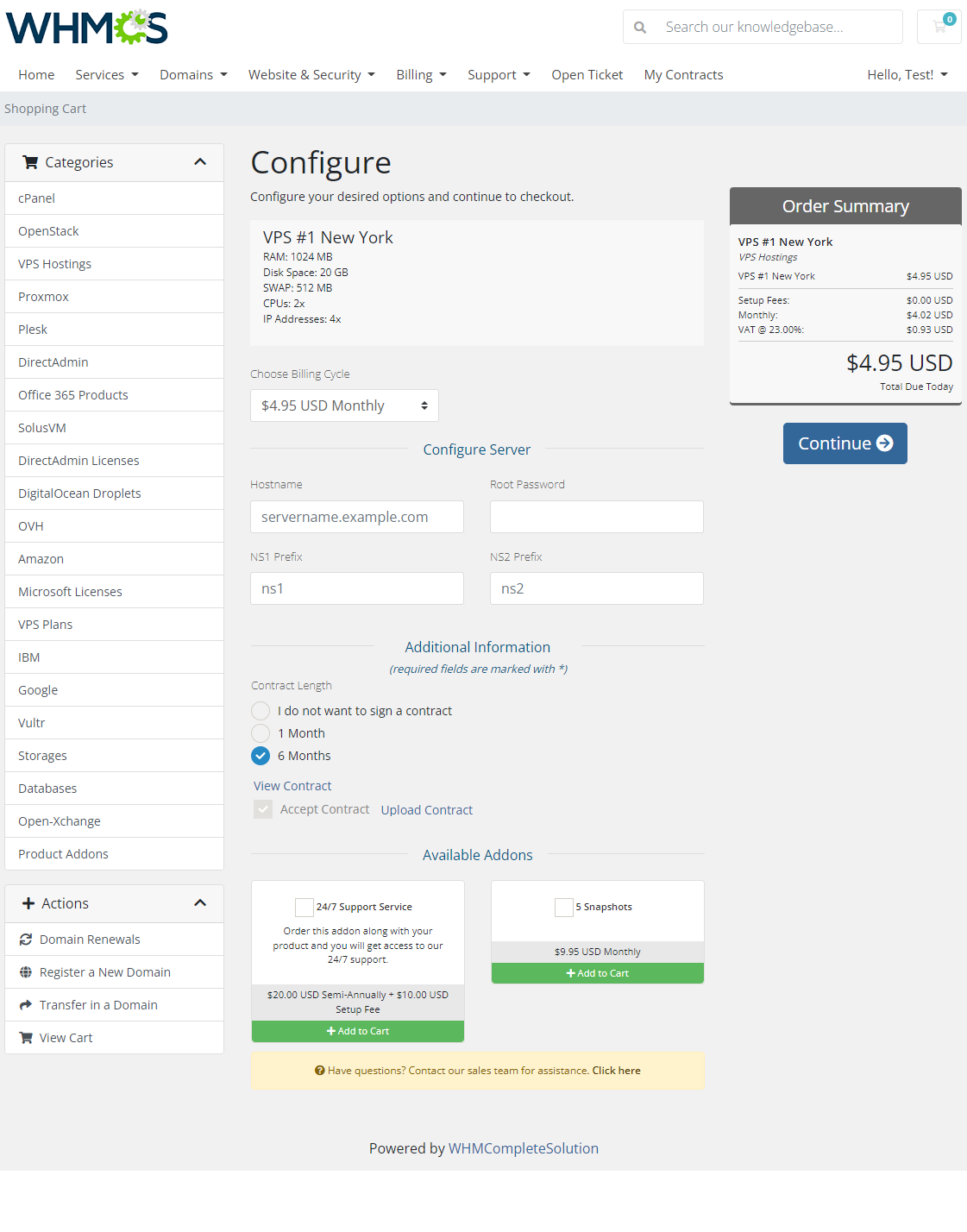Screen dimensions: 967x1232
Task: Select the Amazon category
Action: click(114, 559)
